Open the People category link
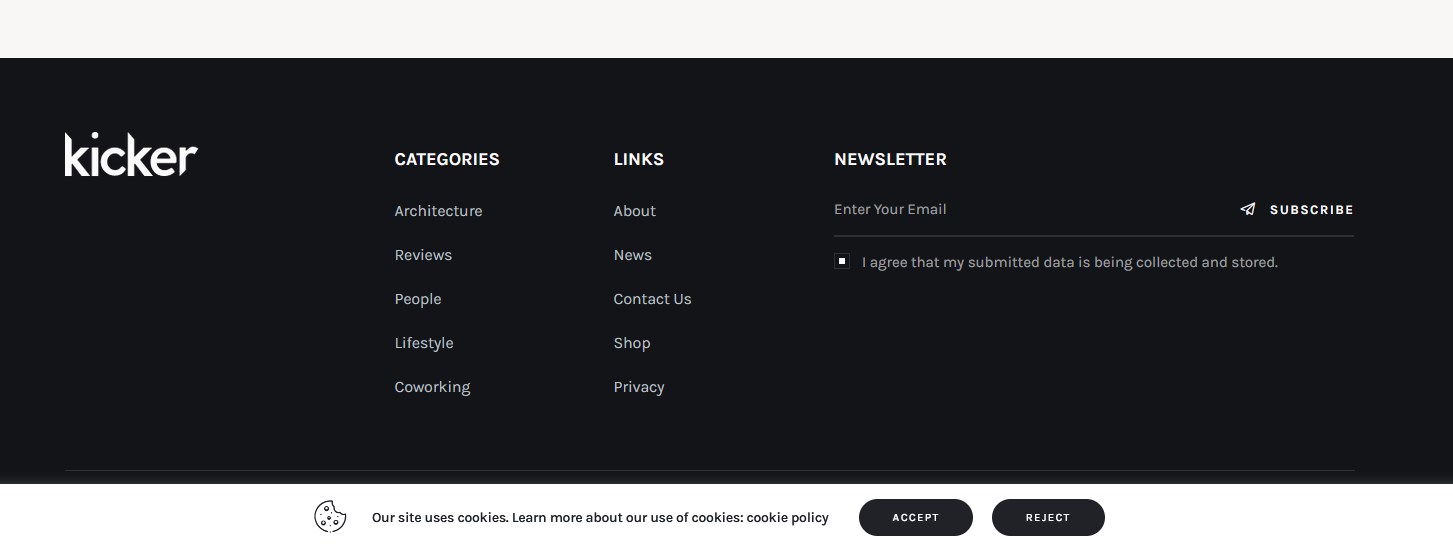The image size is (1453, 550). point(418,299)
